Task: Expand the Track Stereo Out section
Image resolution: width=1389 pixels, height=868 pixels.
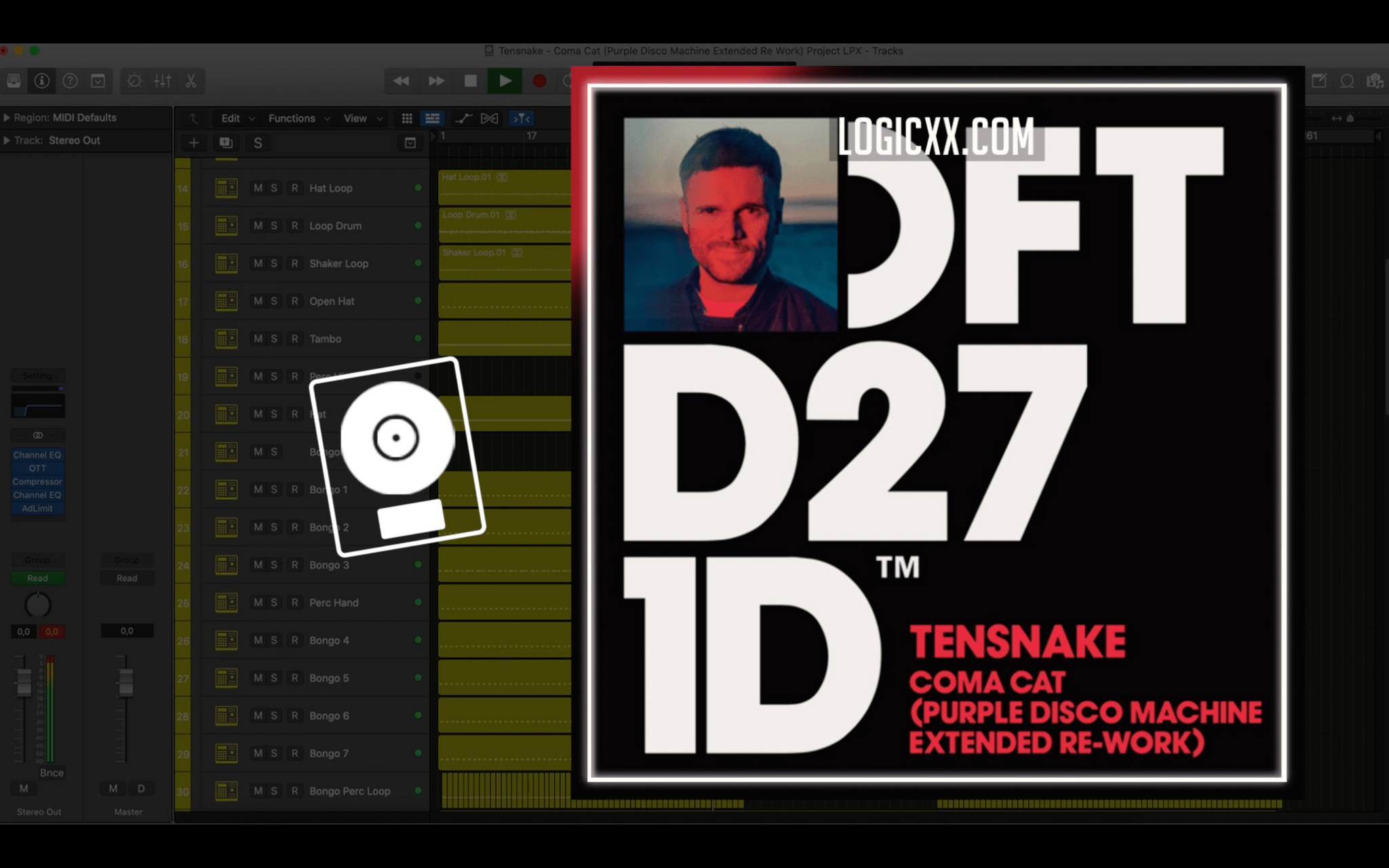Action: coord(7,140)
